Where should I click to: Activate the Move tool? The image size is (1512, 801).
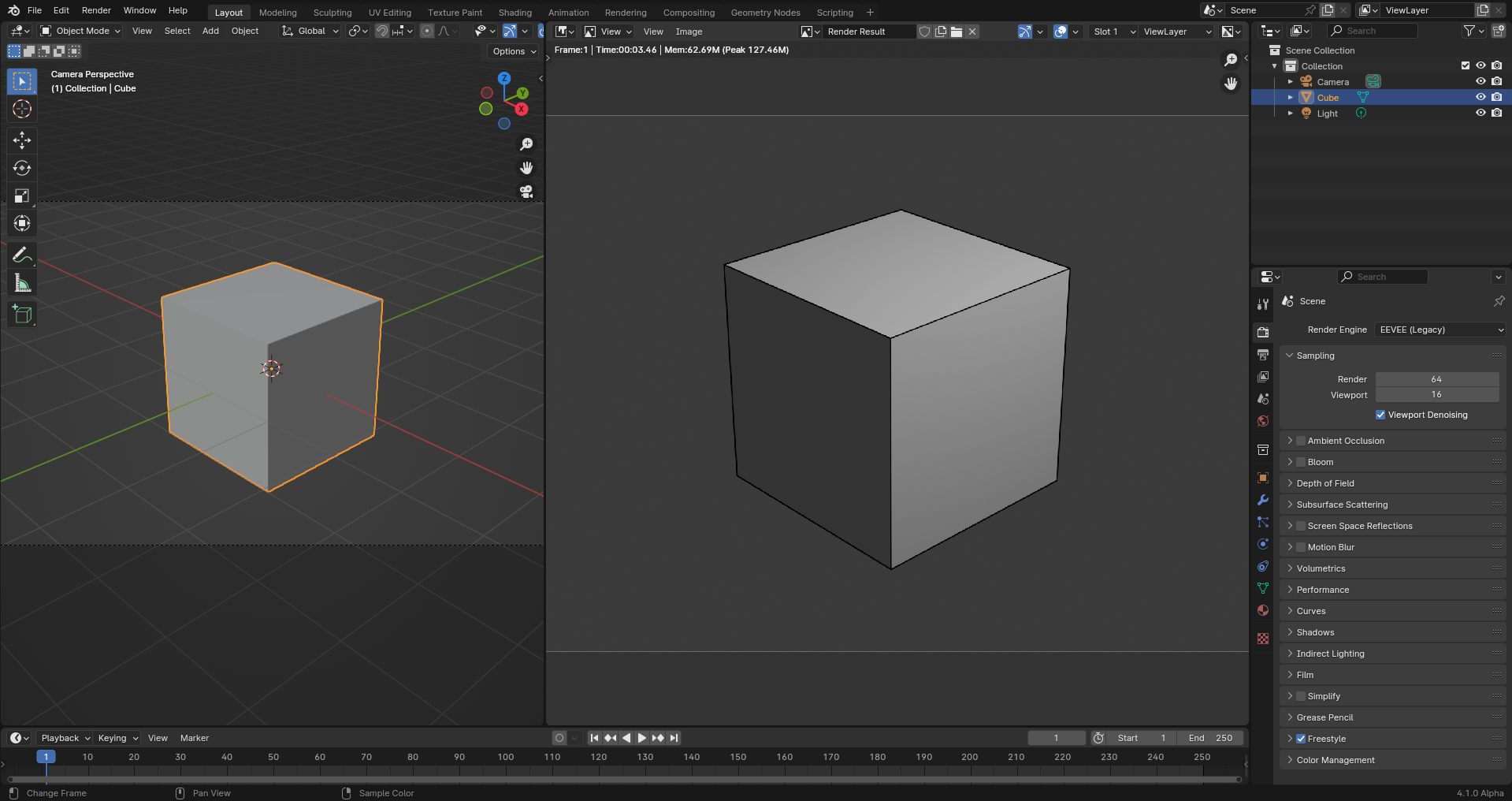22,140
